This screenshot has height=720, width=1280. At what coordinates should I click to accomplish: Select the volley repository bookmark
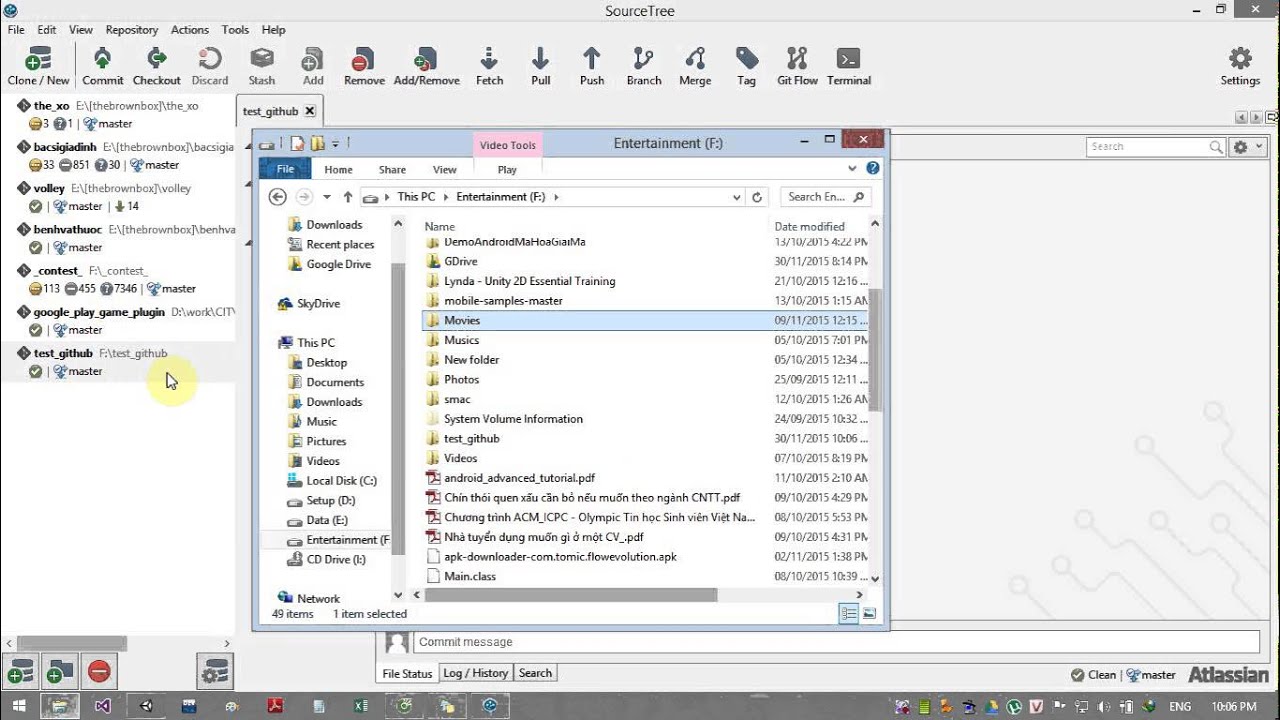[118, 197]
